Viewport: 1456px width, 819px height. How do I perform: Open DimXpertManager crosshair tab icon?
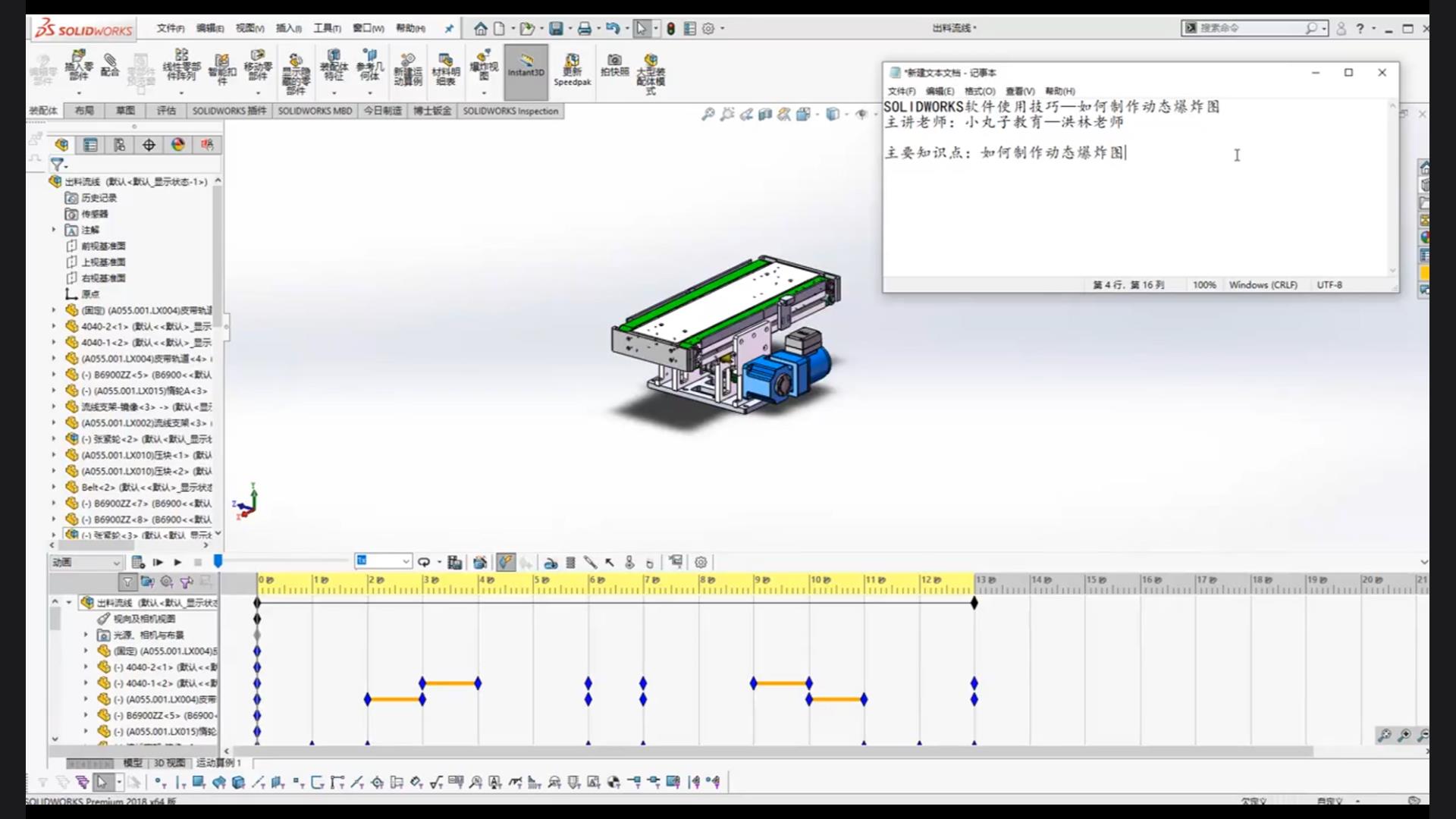[x=149, y=145]
